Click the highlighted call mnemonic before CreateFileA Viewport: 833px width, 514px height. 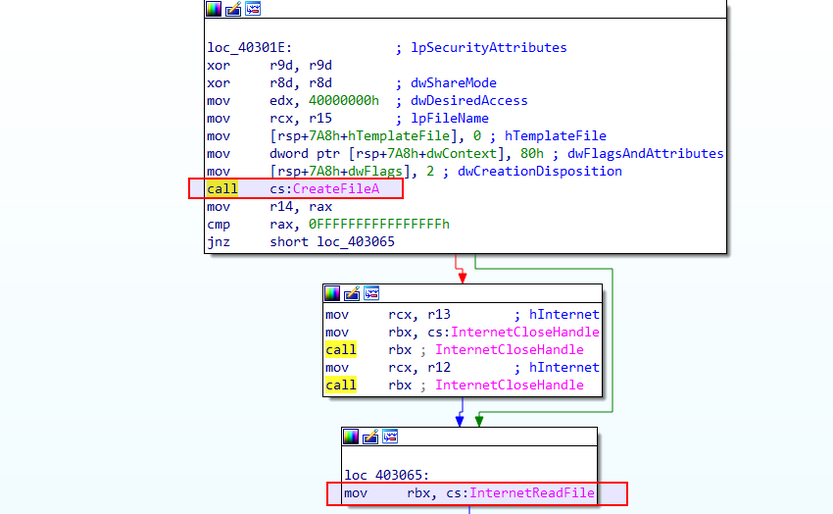coord(223,189)
